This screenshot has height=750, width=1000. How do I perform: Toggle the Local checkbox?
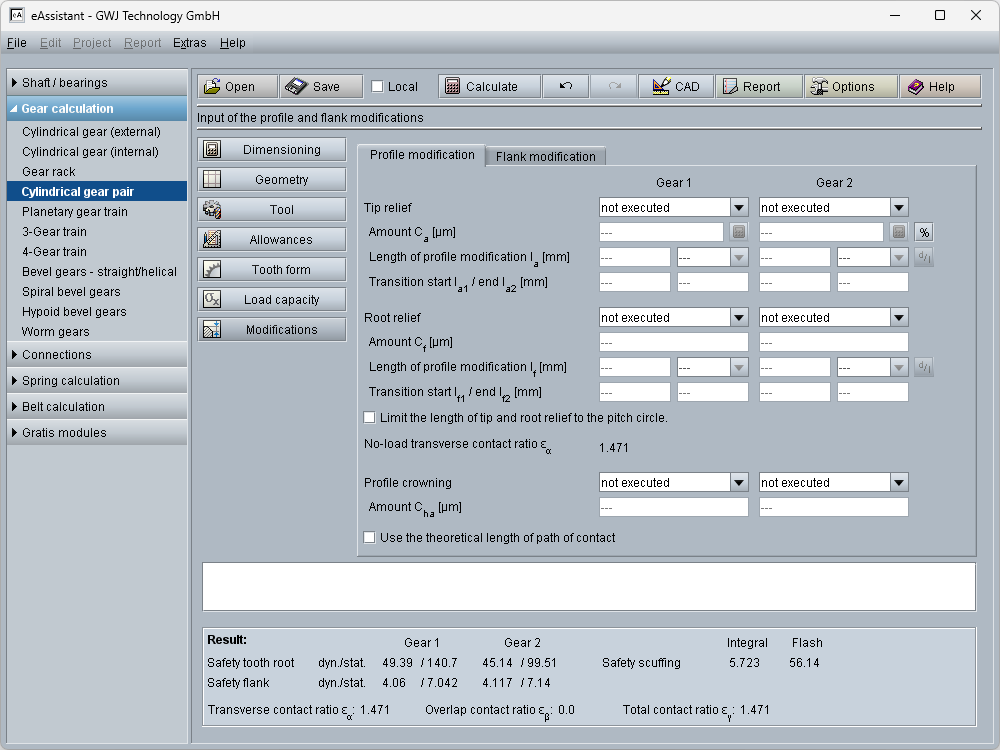[378, 87]
